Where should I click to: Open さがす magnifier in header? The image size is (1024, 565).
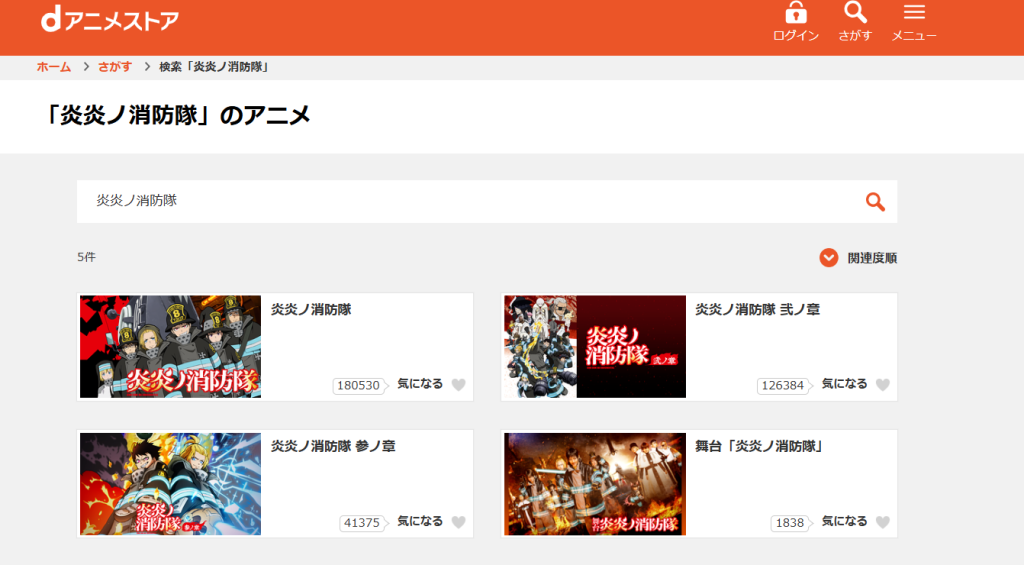click(855, 12)
